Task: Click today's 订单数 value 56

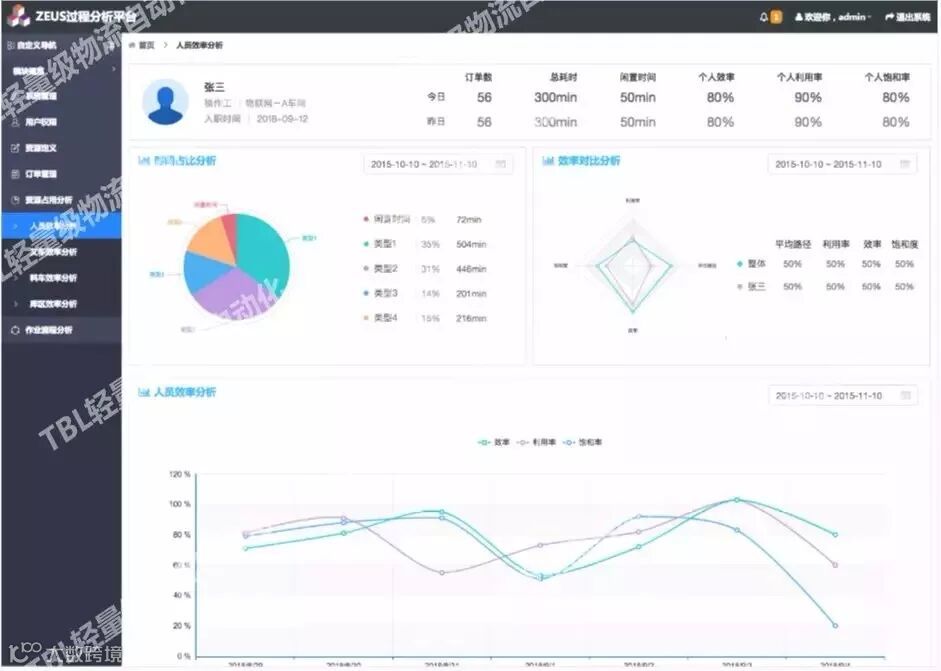Action: click(x=484, y=97)
